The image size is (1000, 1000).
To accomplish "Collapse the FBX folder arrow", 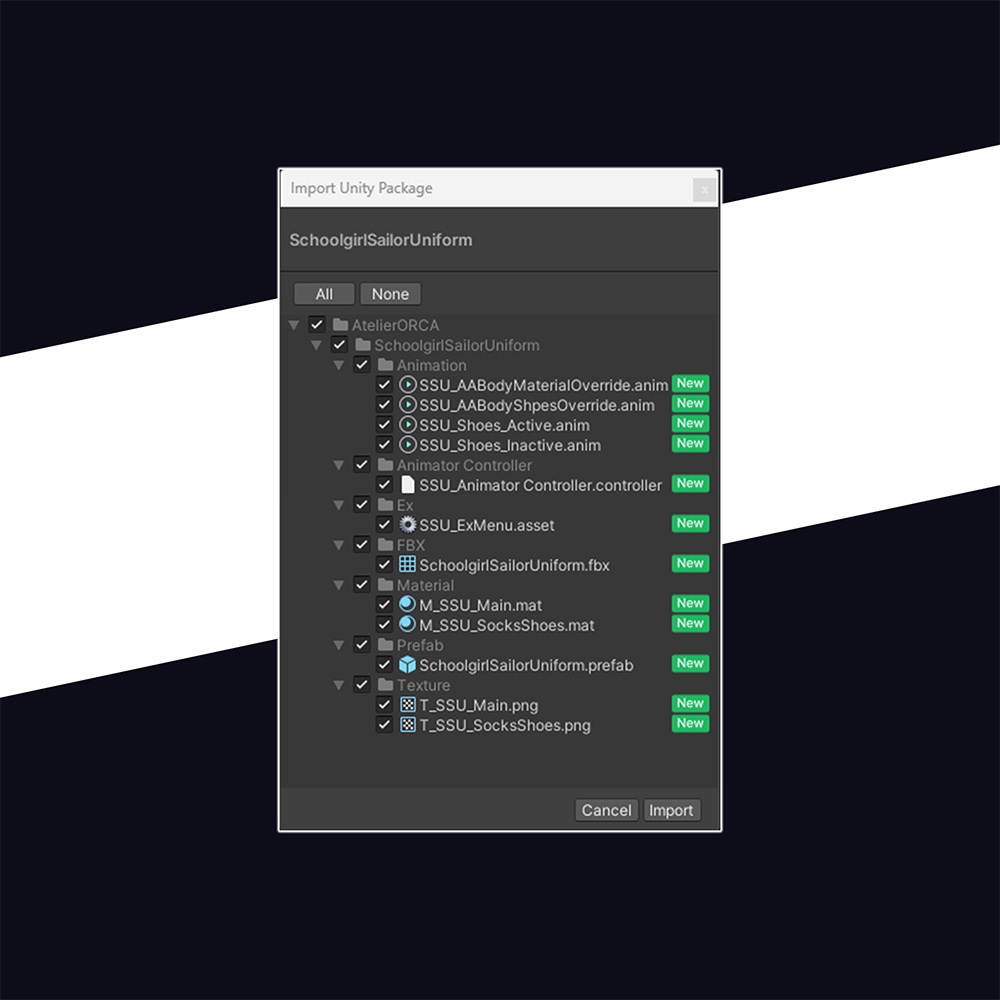I will tap(339, 545).
